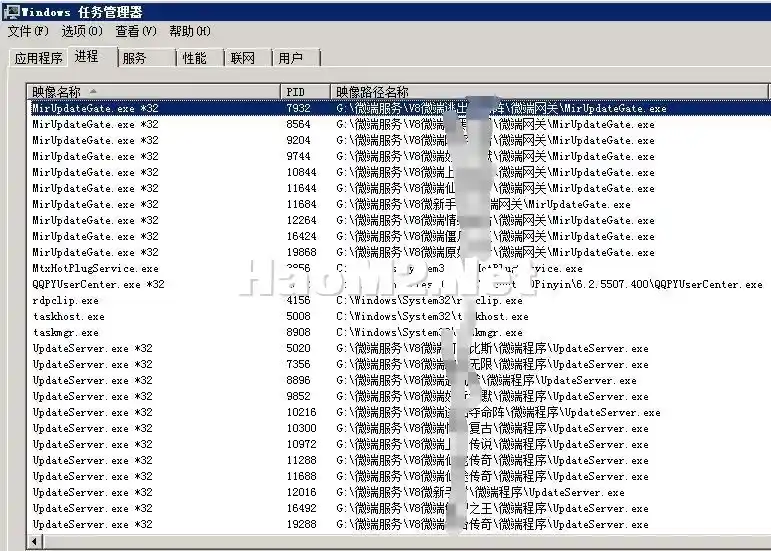Switch to the 用户 tab

(x=296, y=58)
